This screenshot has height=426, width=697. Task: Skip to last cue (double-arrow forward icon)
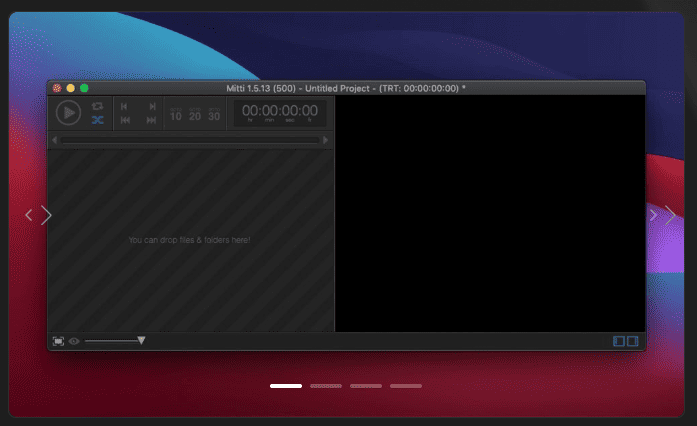point(151,120)
